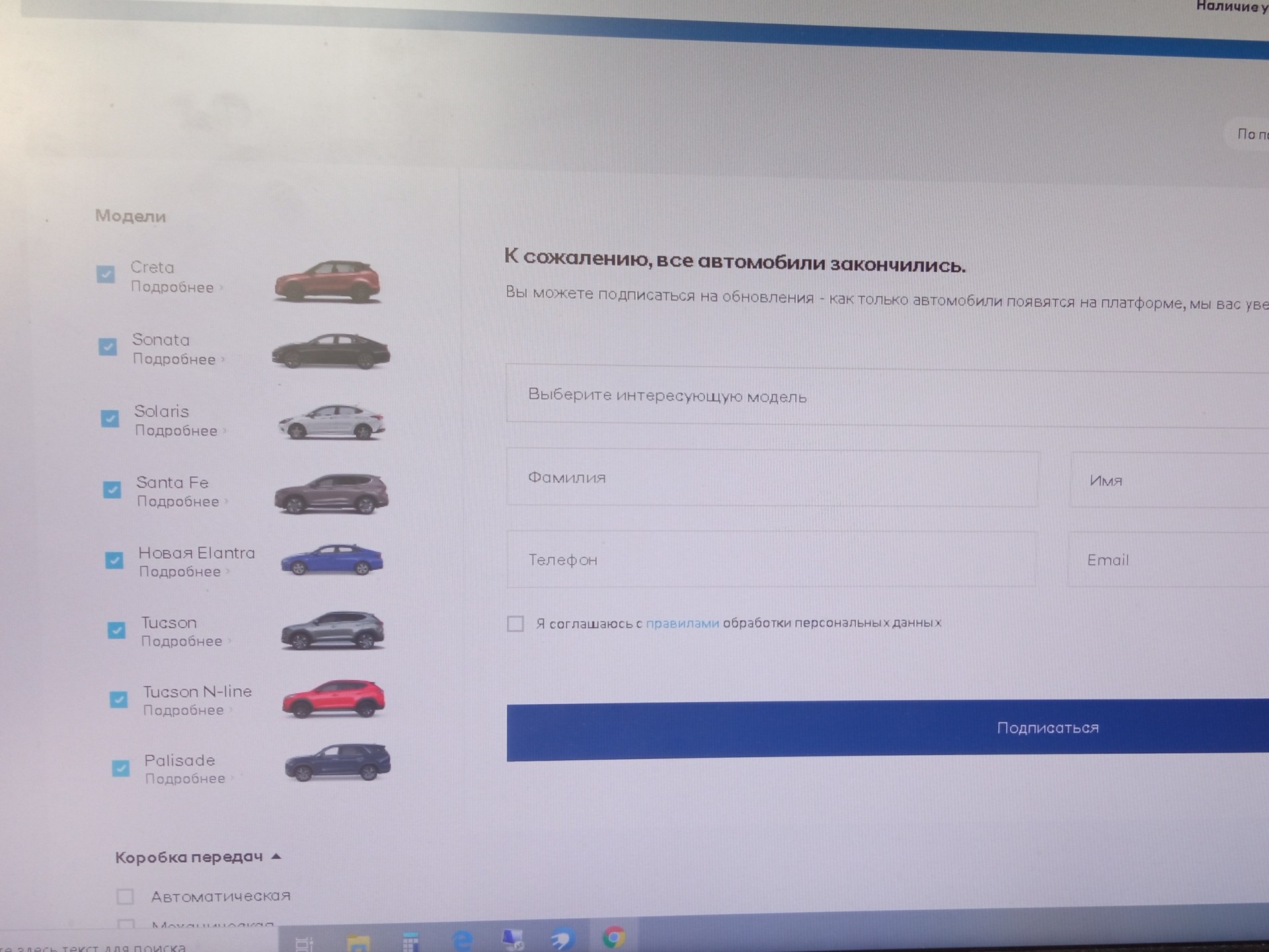The image size is (1269, 952).
Task: Click the Автоматическая option label
Action: [221, 897]
